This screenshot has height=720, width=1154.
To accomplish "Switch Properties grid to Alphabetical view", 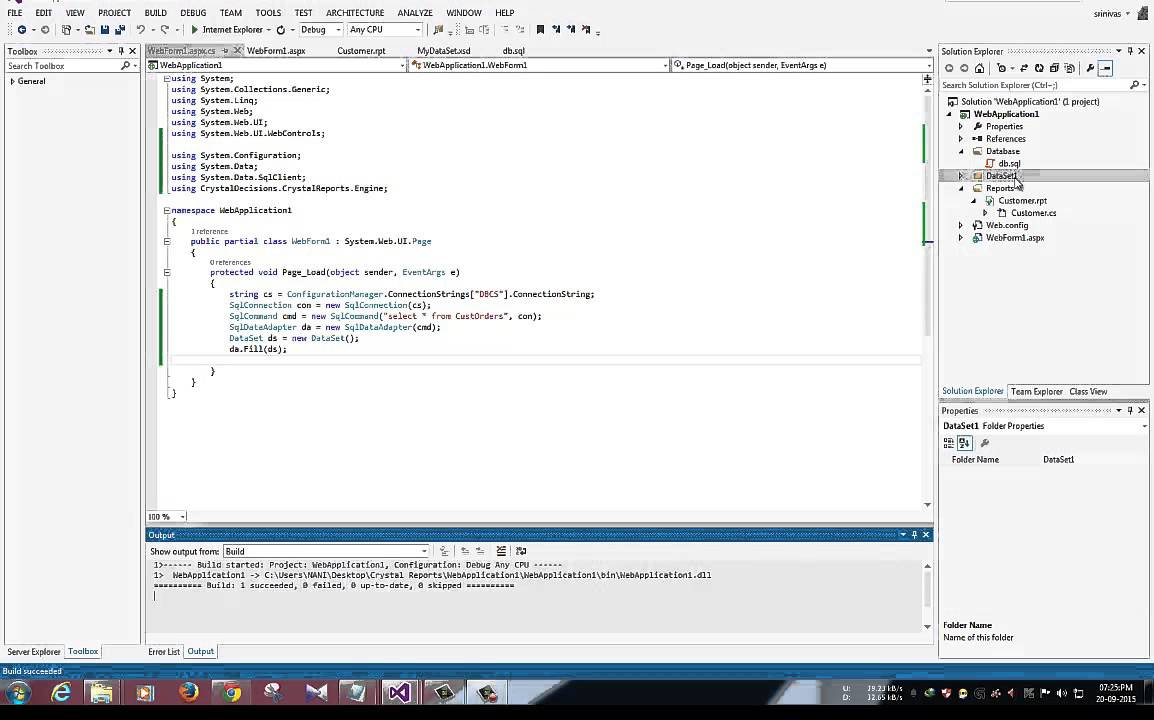I will coord(965,442).
